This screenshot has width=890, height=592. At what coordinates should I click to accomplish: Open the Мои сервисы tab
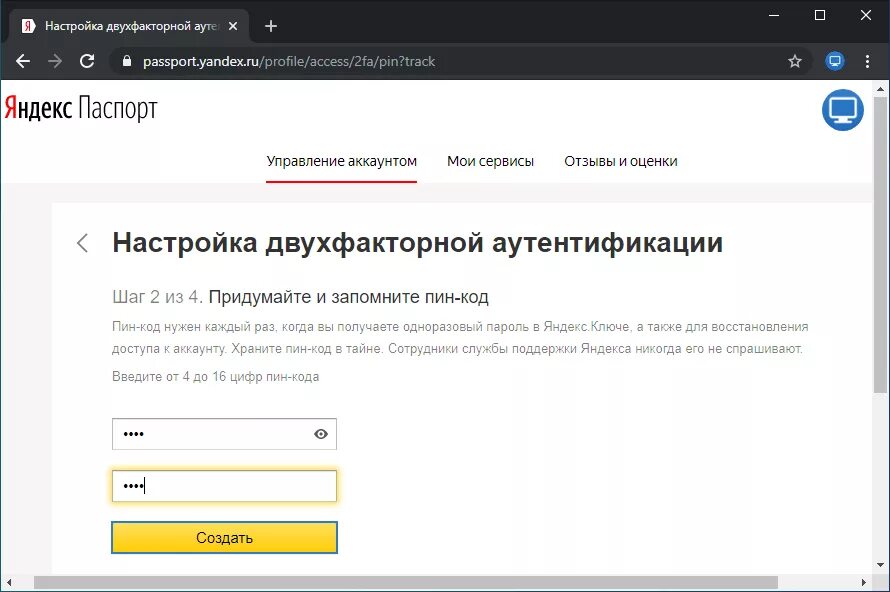tap(490, 161)
